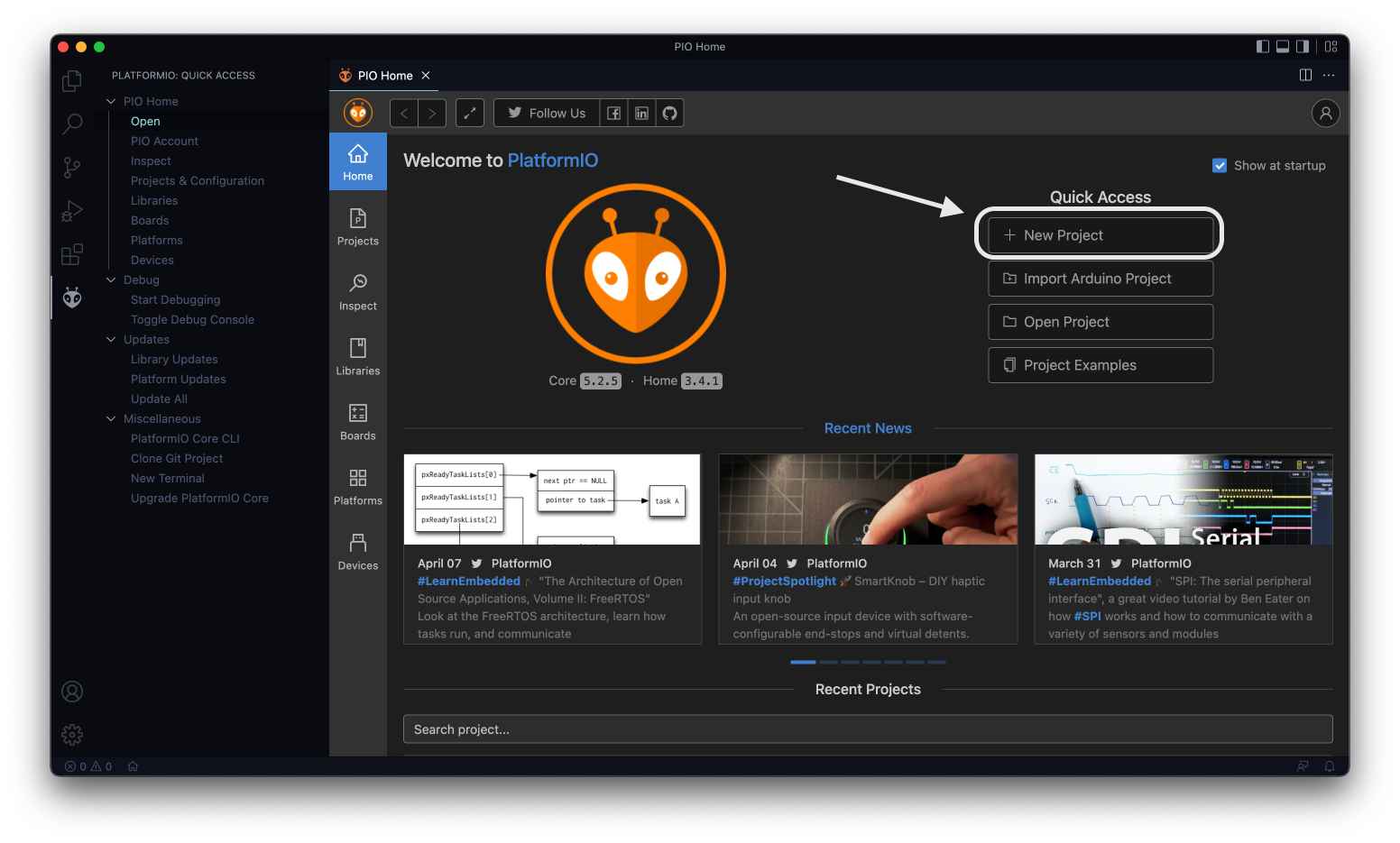Open the SmartKnob news thumbnail
The image size is (1400, 843).
(x=868, y=499)
